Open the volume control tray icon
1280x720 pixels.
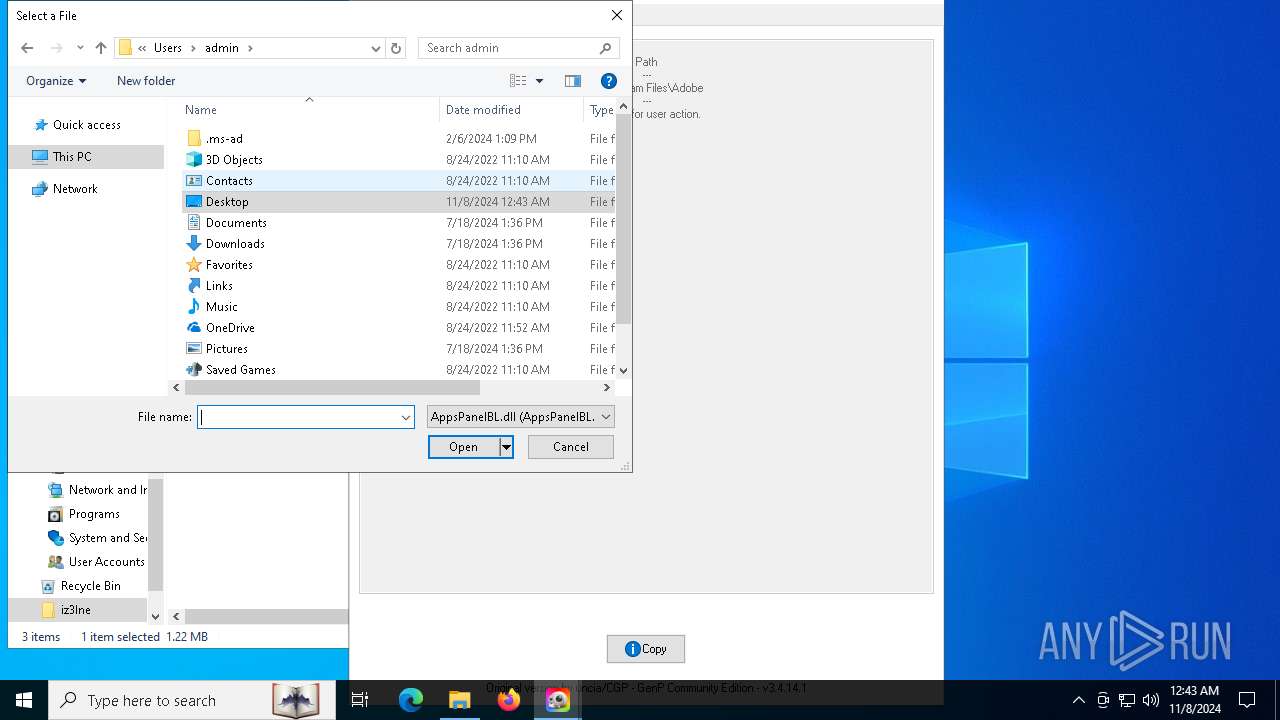(1151, 700)
